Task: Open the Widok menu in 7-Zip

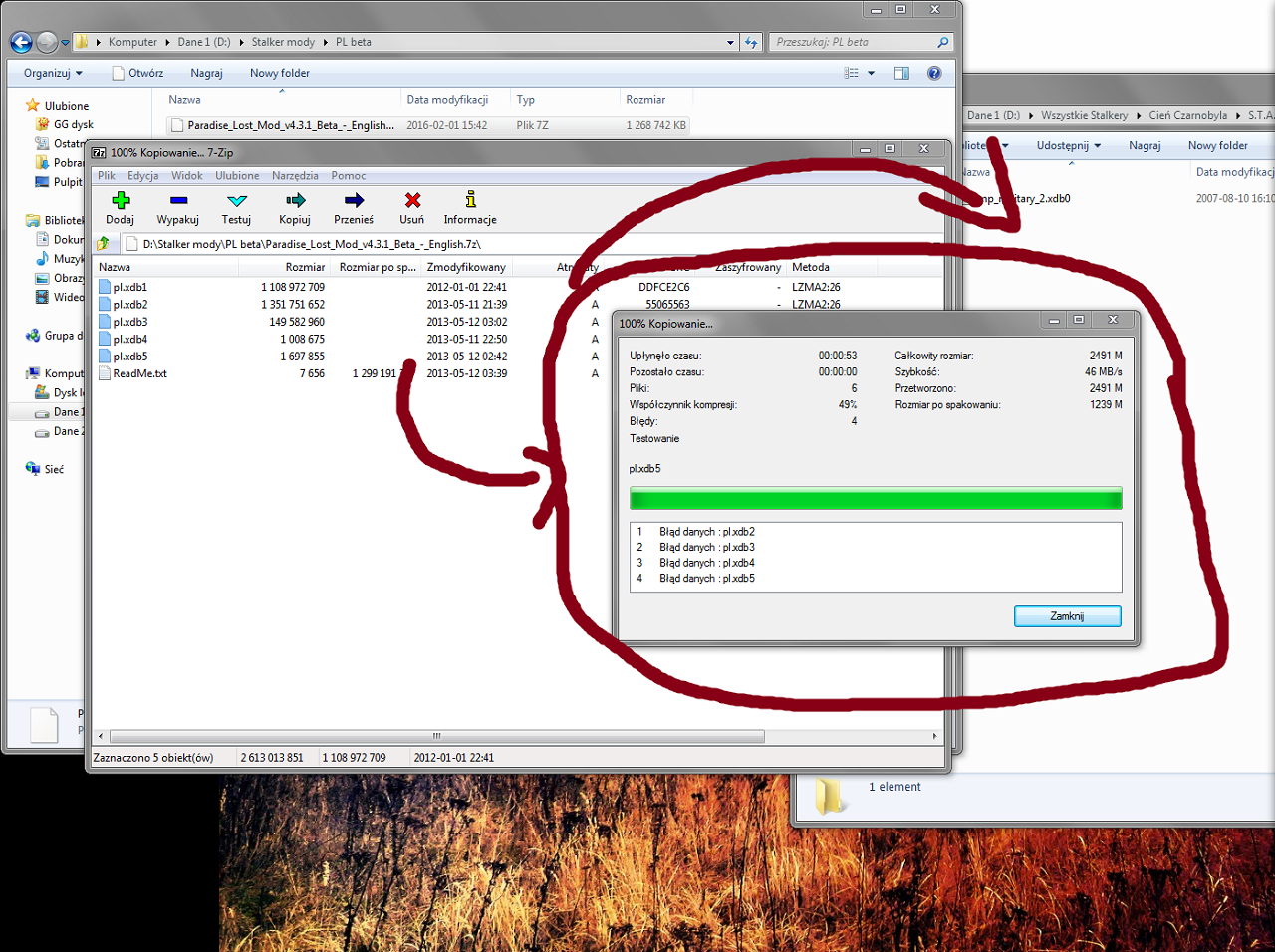Action: [x=187, y=176]
